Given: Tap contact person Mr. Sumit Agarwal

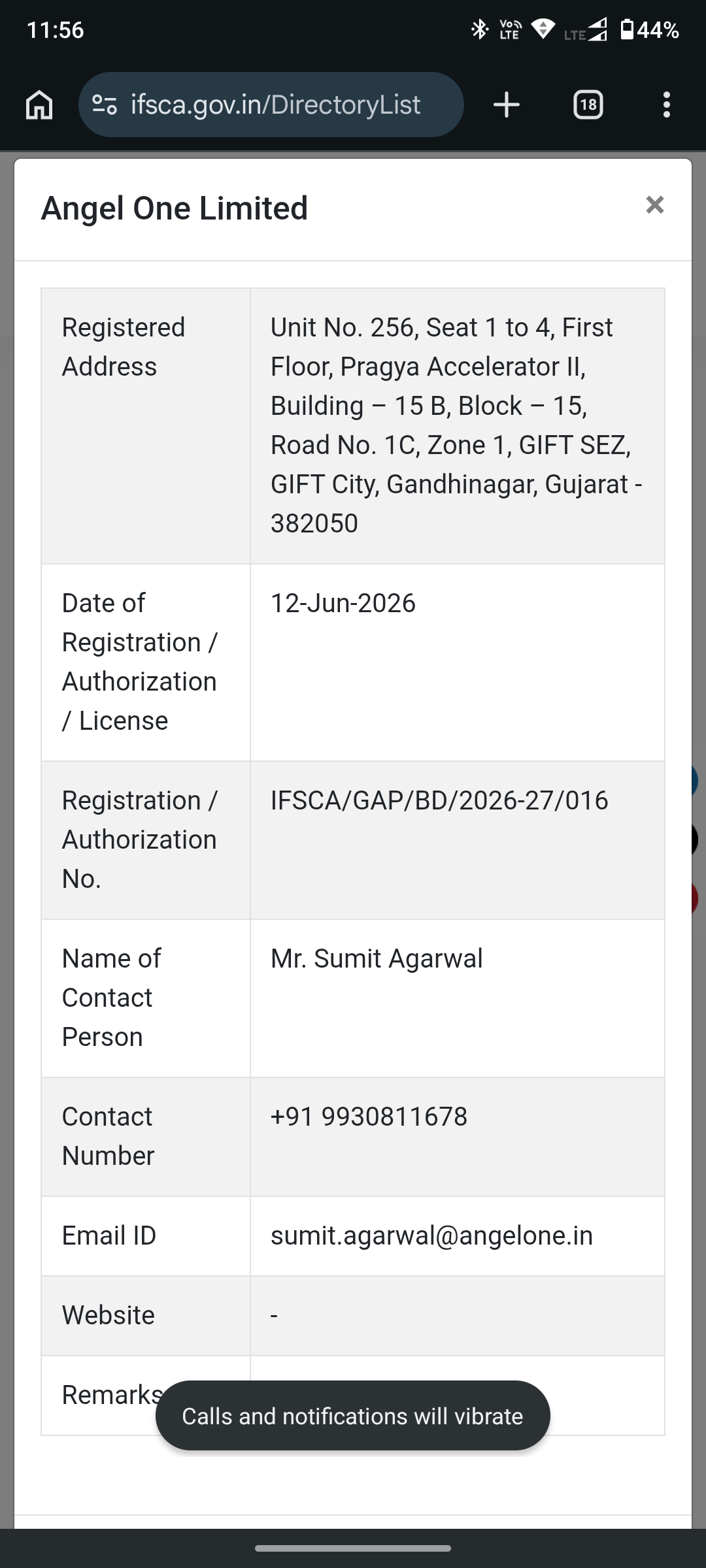Looking at the screenshot, I should pos(377,958).
